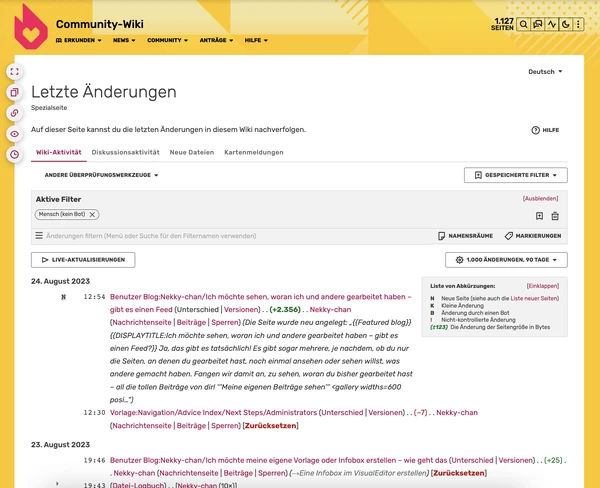
Task: Click Sperren link in 12:54 entry
Action: coord(225,322)
